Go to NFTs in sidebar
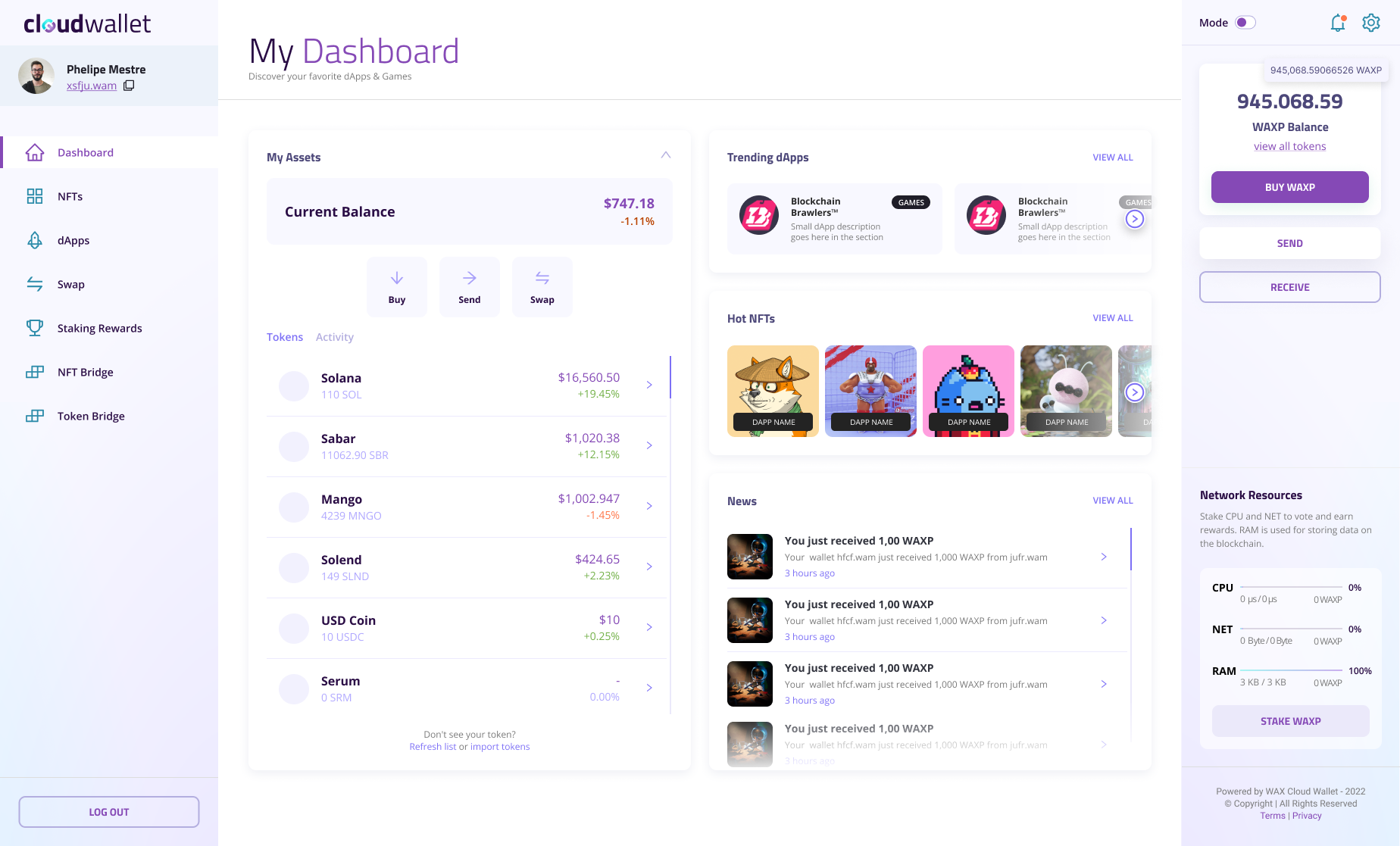 click(x=70, y=196)
